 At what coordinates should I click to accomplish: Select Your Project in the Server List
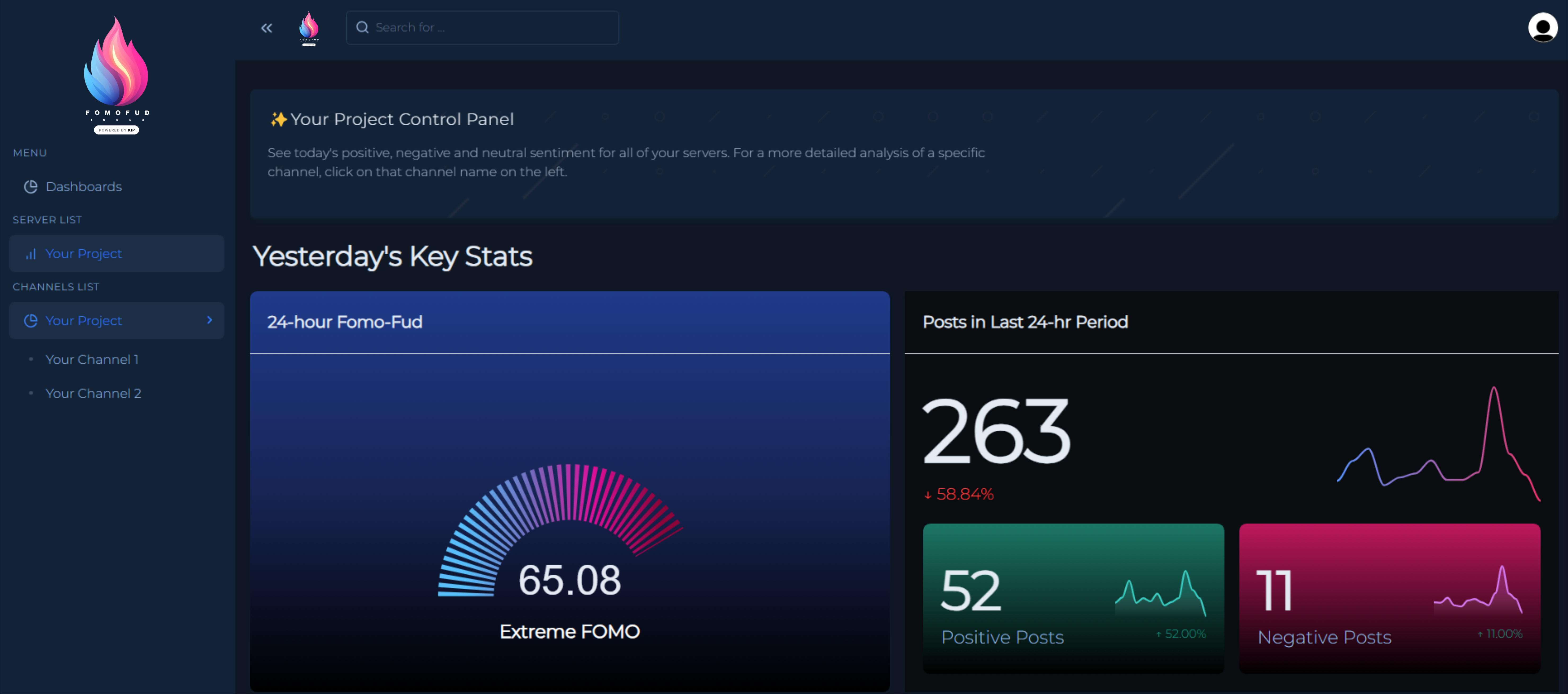116,254
